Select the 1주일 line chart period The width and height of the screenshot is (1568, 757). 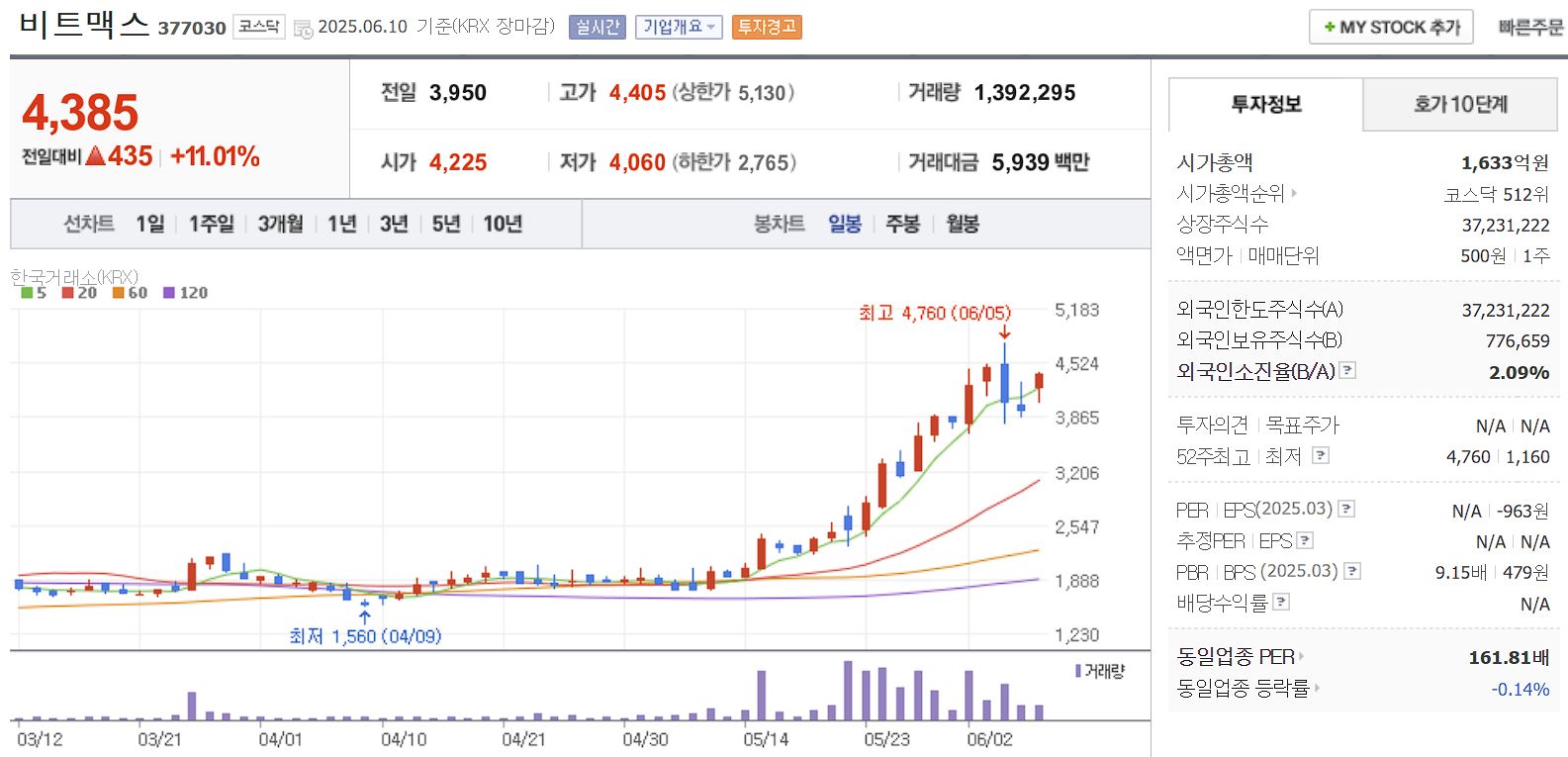(x=212, y=225)
